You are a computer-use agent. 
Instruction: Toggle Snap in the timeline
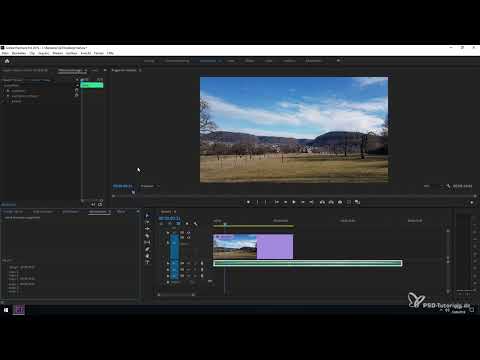point(169,224)
